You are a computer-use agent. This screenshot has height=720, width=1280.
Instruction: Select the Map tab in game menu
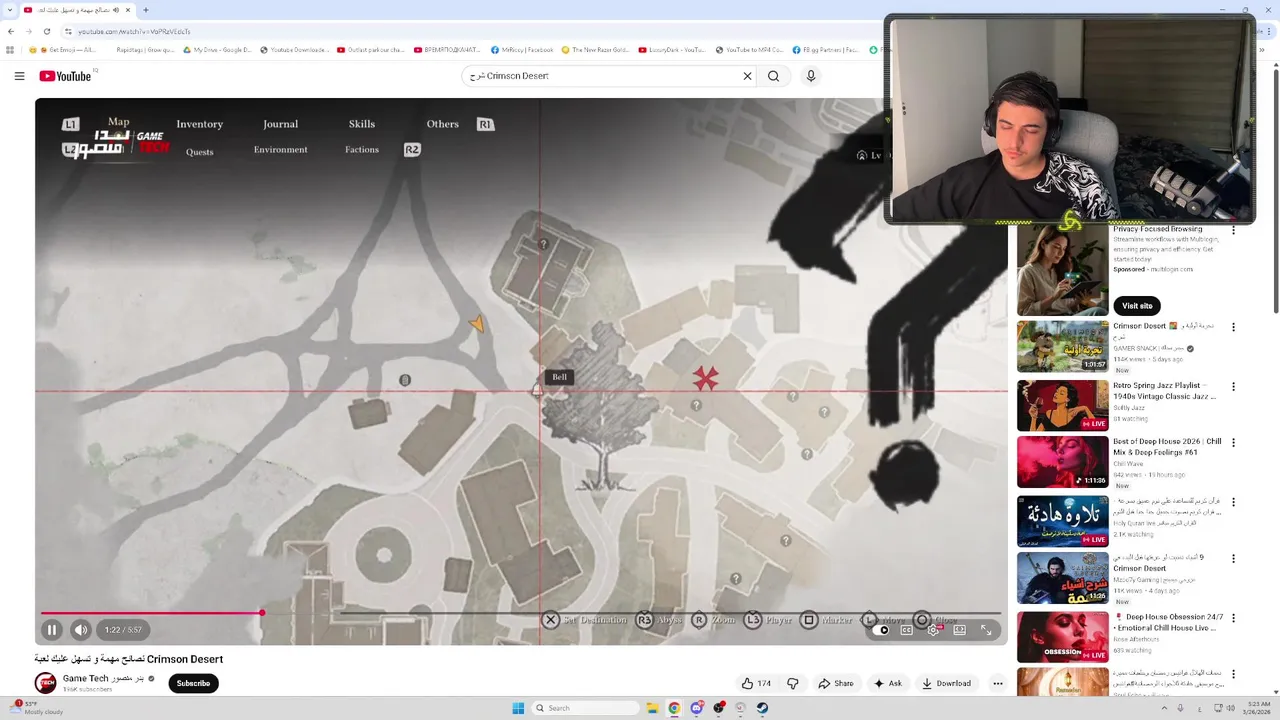point(119,121)
